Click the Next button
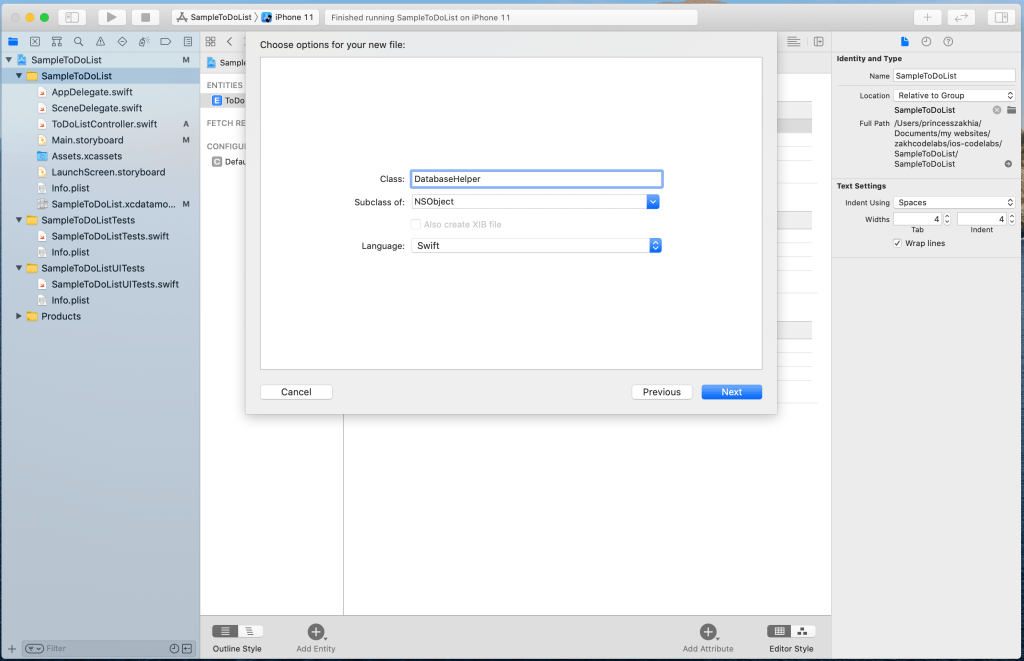The image size is (1024, 661). click(x=731, y=392)
